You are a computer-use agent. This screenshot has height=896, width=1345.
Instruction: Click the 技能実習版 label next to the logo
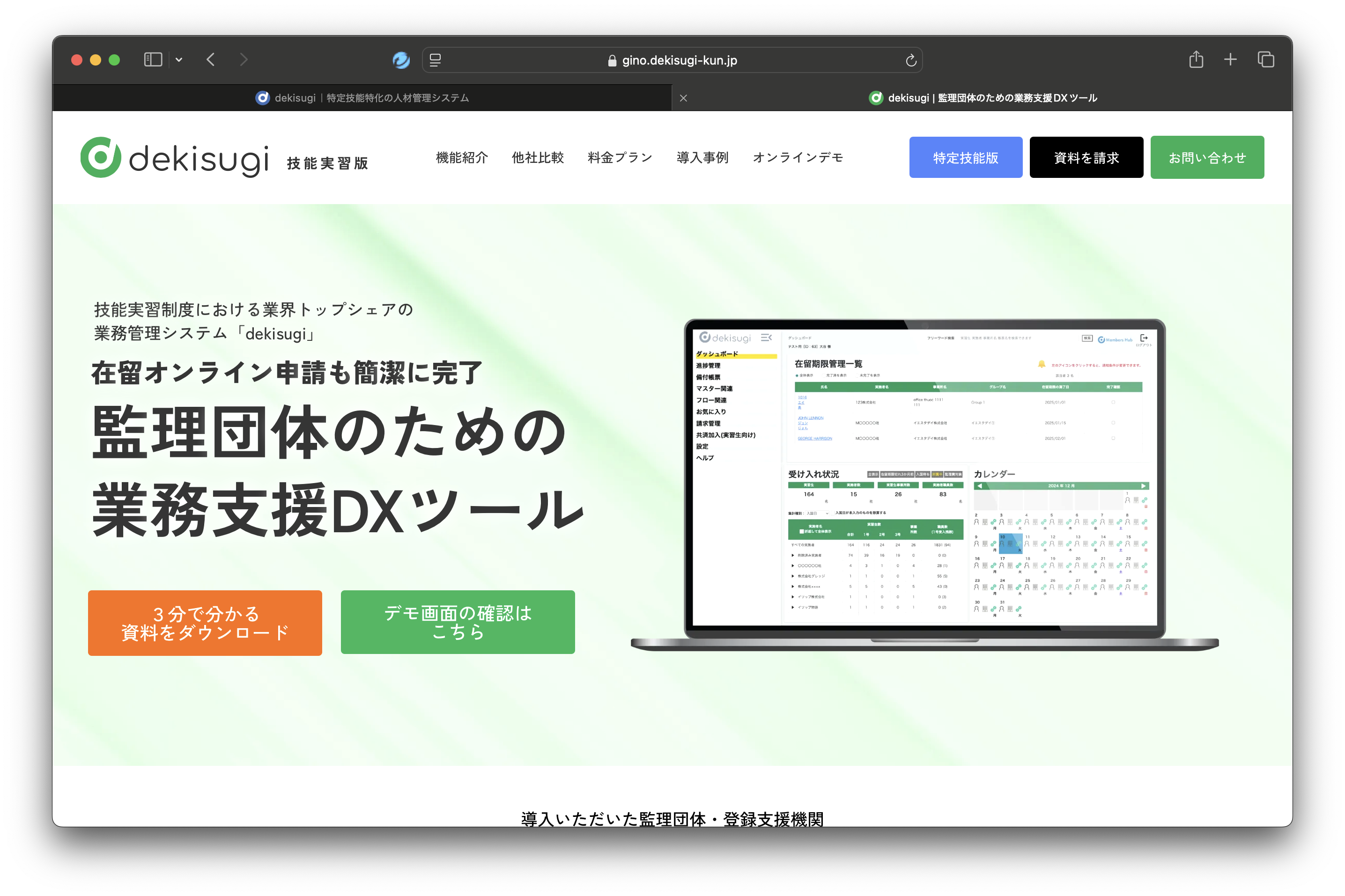(x=327, y=163)
